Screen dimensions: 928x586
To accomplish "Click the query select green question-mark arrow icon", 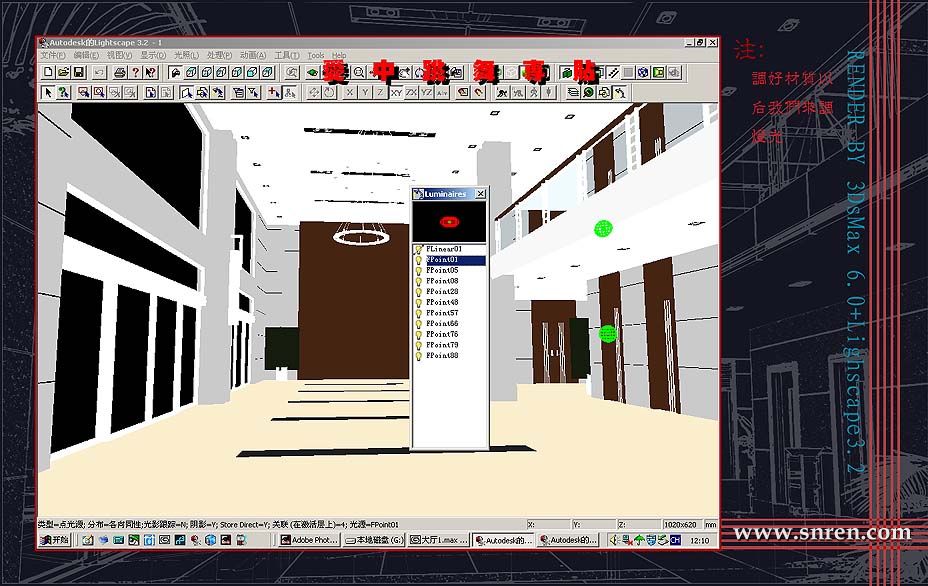I will [63, 92].
